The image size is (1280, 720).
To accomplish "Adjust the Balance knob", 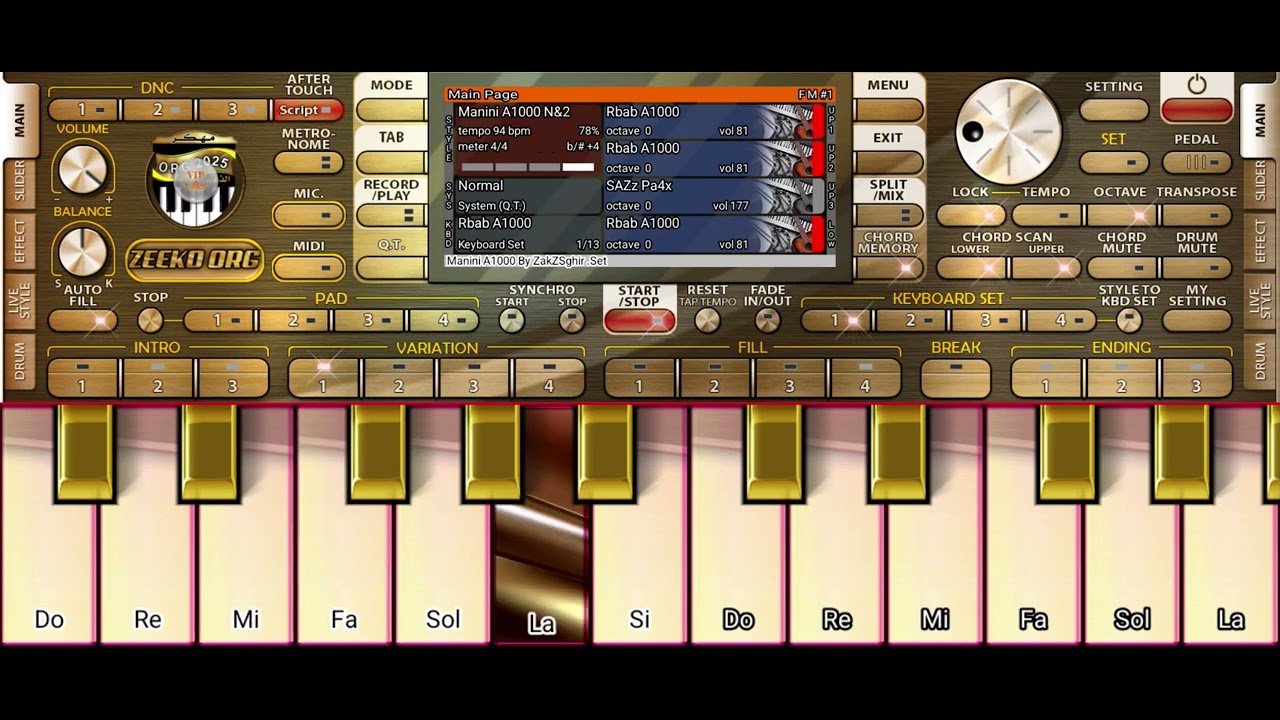I will tap(83, 250).
